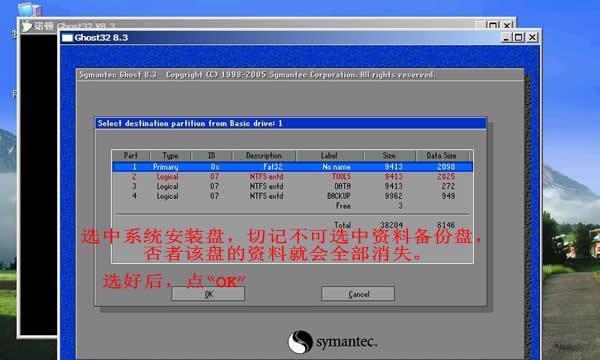Image resolution: width=600 pixels, height=360 pixels.
Task: Click the Part column header
Action: click(130, 155)
